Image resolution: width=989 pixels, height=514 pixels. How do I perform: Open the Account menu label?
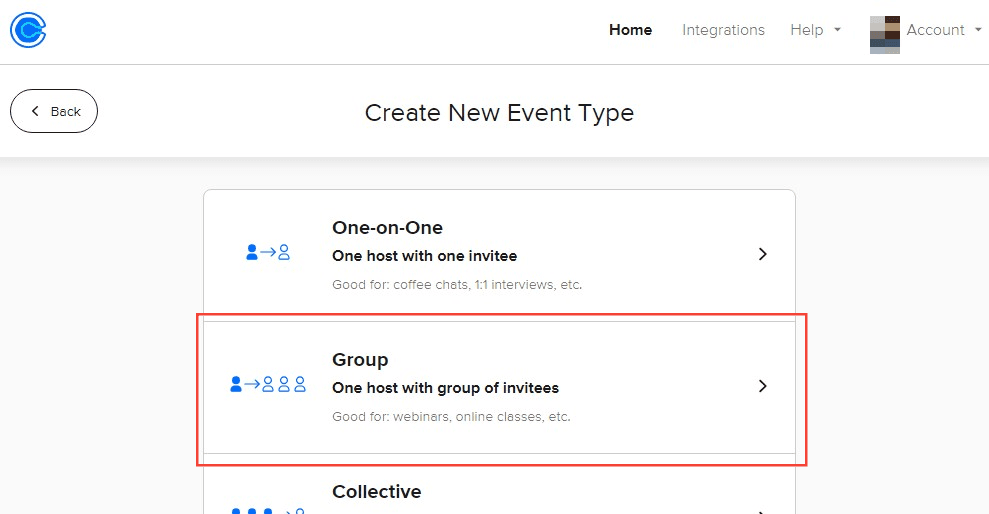pyautogui.click(x=935, y=30)
